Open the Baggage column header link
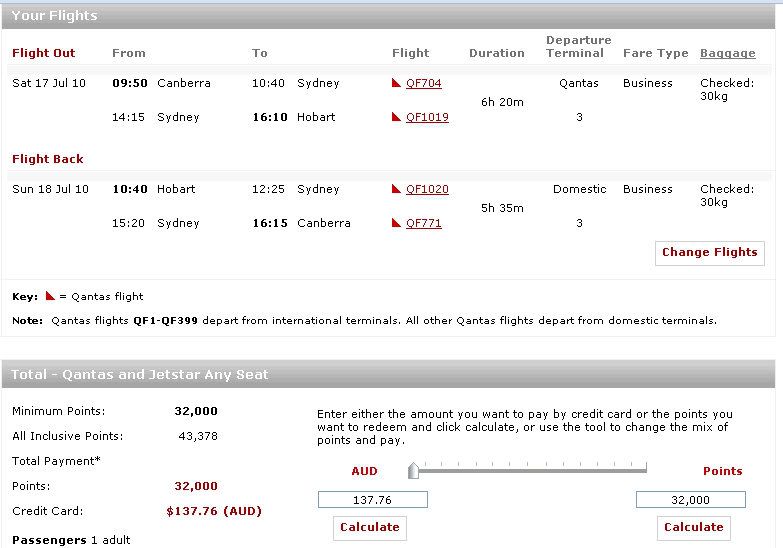Image resolution: width=783 pixels, height=548 pixels. (727, 53)
